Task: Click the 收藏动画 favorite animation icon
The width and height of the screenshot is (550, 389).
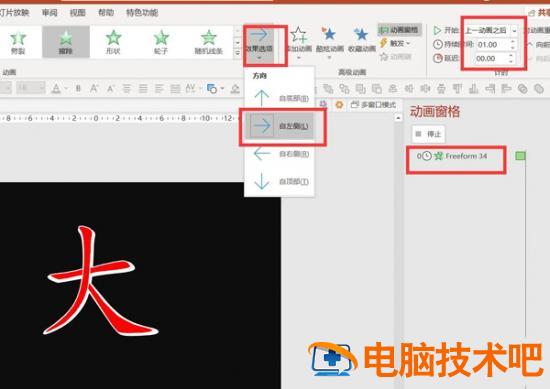Action: (361, 40)
